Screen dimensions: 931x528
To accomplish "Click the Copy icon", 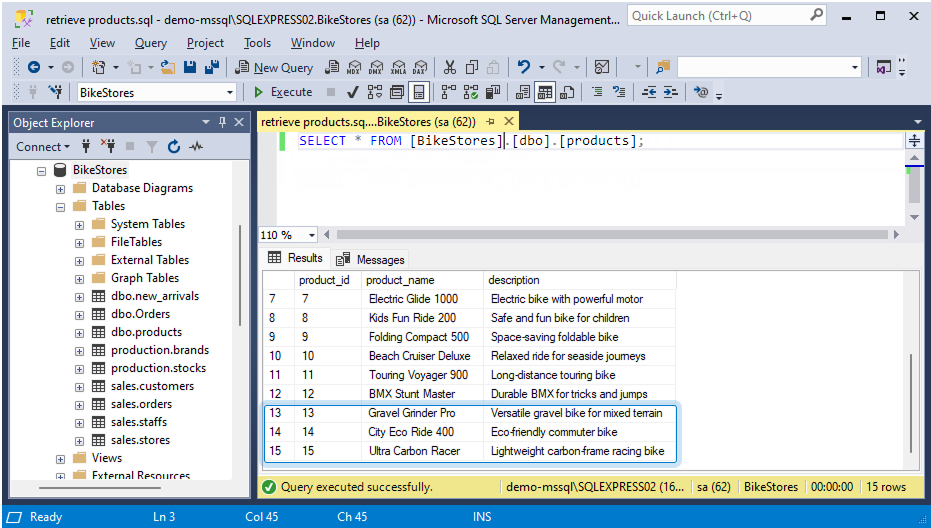I will coord(472,68).
